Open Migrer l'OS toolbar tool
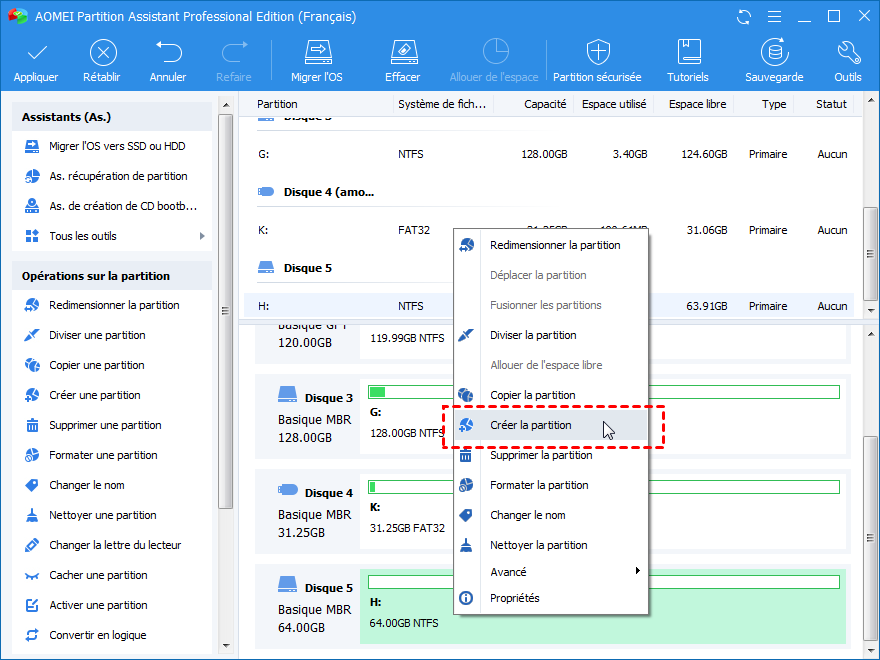This screenshot has height=660, width=880. pos(316,53)
